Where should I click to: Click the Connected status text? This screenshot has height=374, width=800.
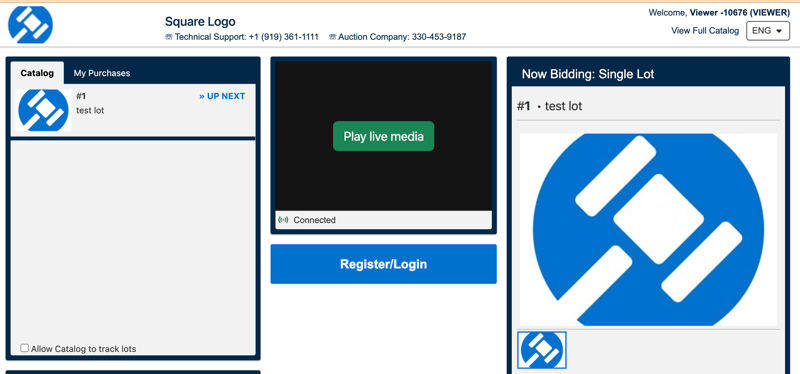(314, 220)
